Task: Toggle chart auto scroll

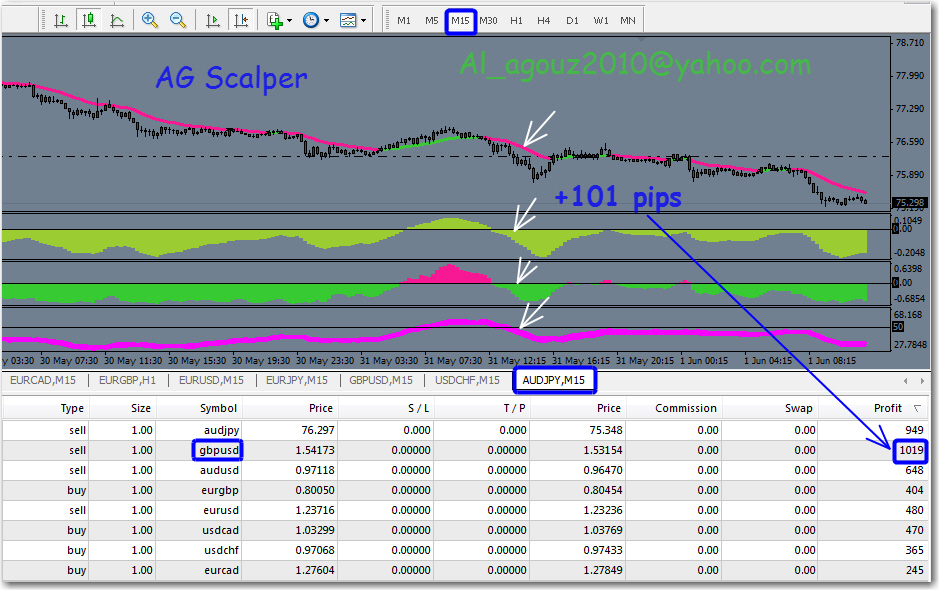Action: [x=212, y=20]
